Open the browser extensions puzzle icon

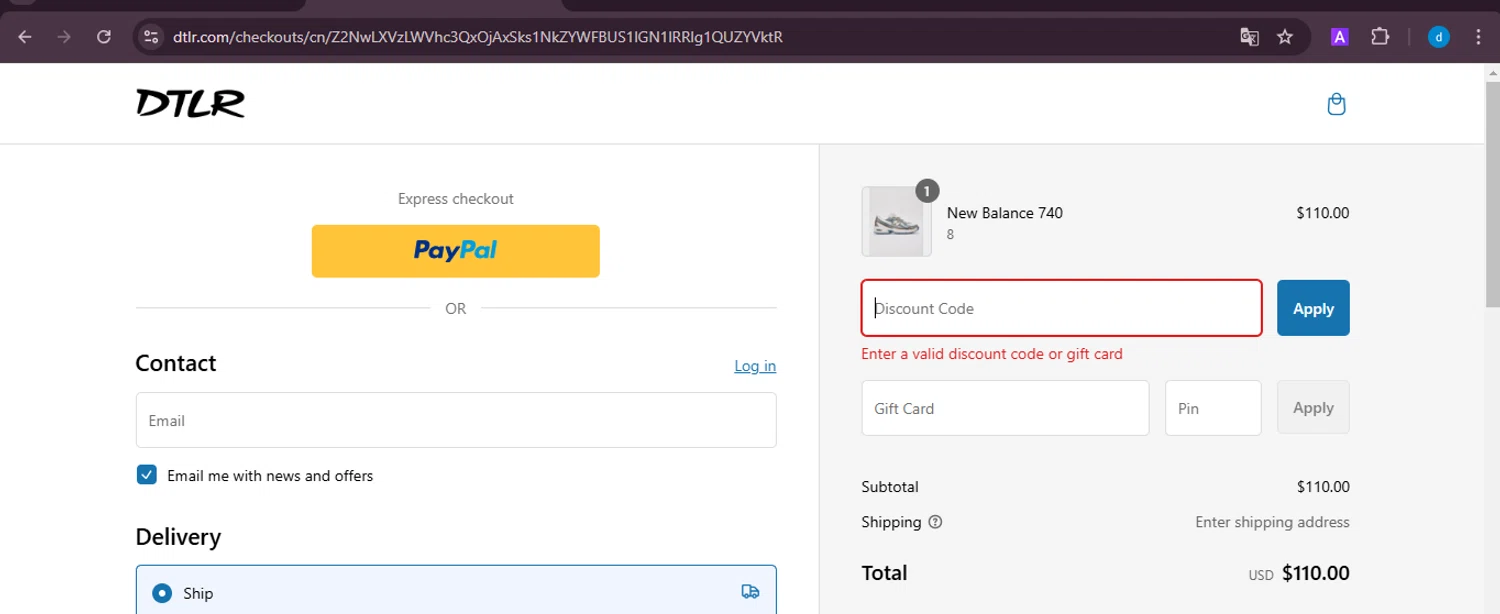(x=1380, y=37)
